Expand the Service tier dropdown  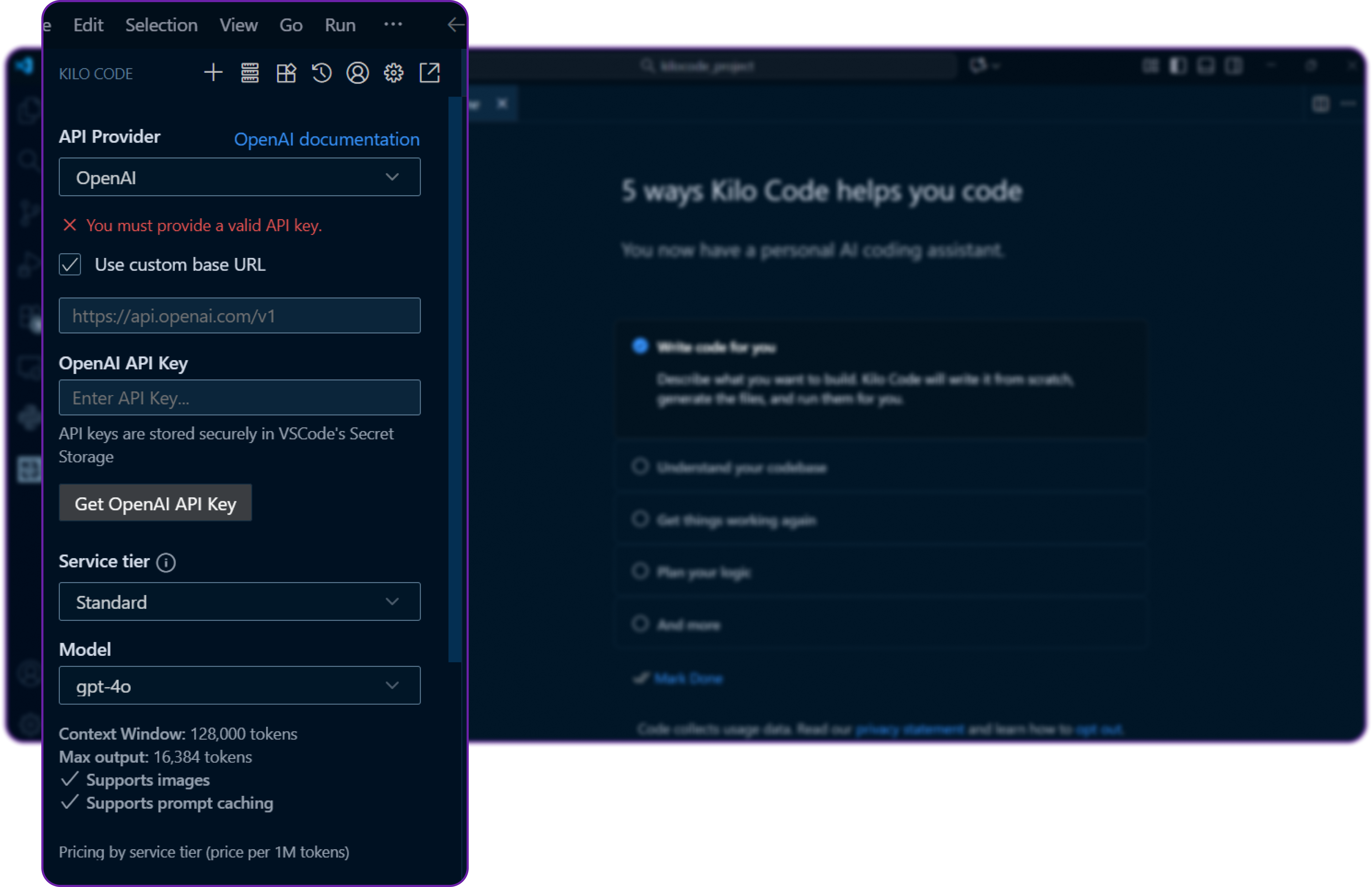(x=239, y=601)
